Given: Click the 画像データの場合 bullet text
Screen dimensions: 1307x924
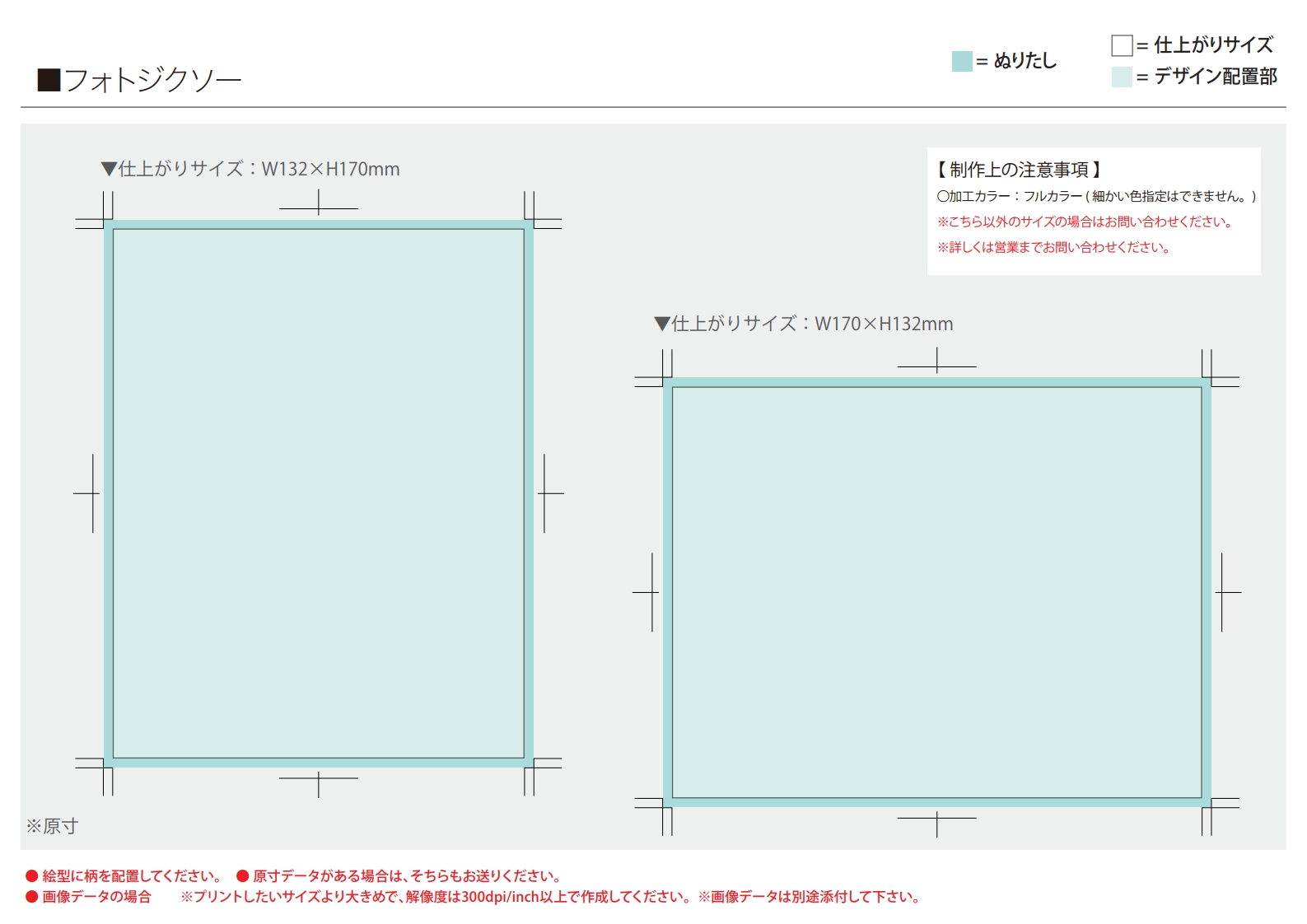Looking at the screenshot, I should point(89,897).
